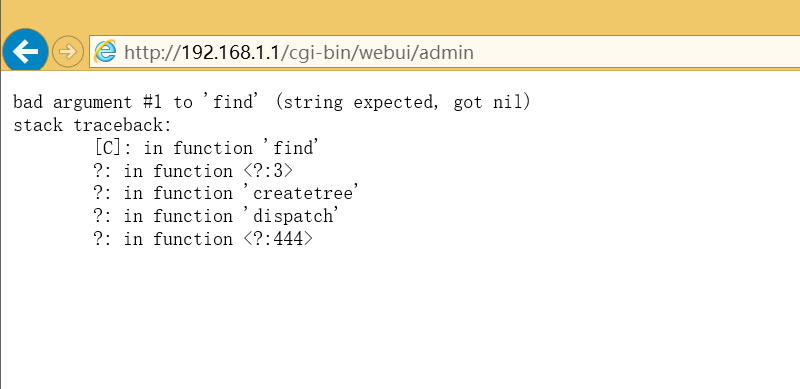Click the 'stack traceback:' line

[92, 125]
